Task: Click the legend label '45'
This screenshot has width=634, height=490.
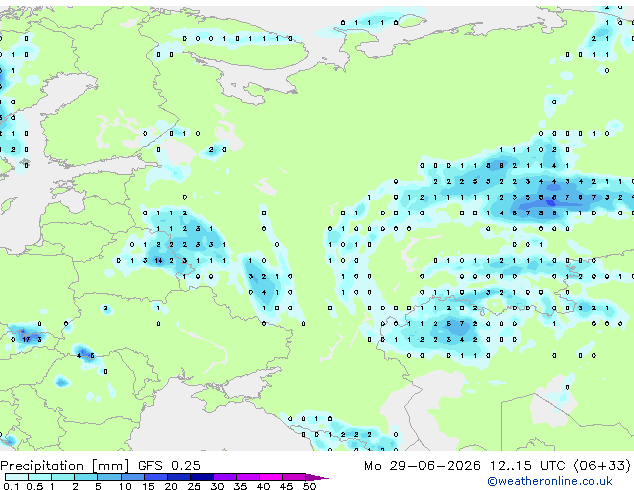Action: (x=286, y=486)
